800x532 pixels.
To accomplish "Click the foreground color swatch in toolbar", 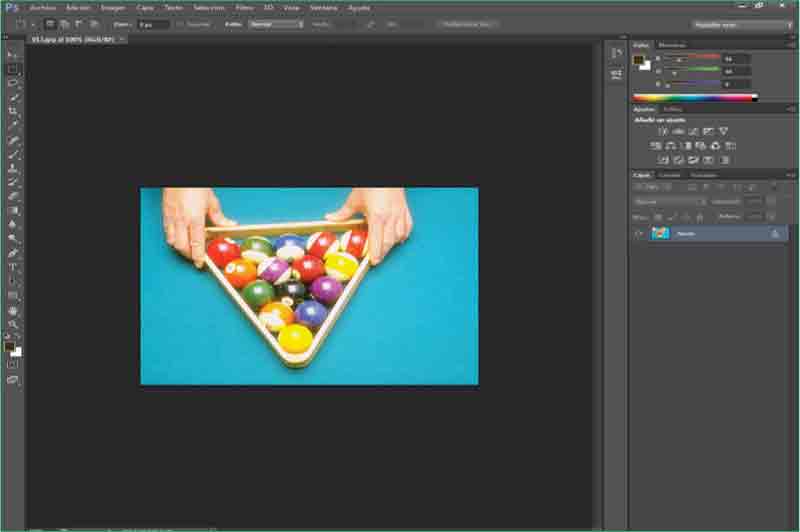I will point(9,347).
